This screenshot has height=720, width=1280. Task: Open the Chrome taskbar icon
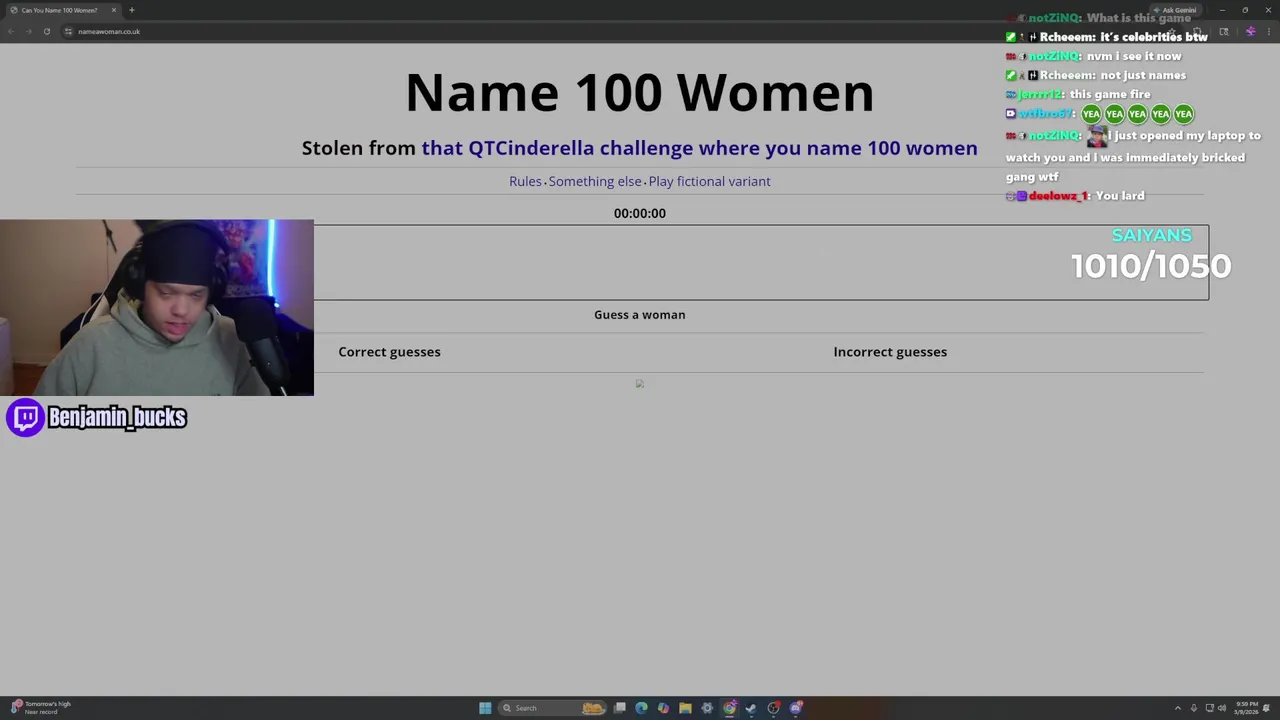(x=729, y=708)
